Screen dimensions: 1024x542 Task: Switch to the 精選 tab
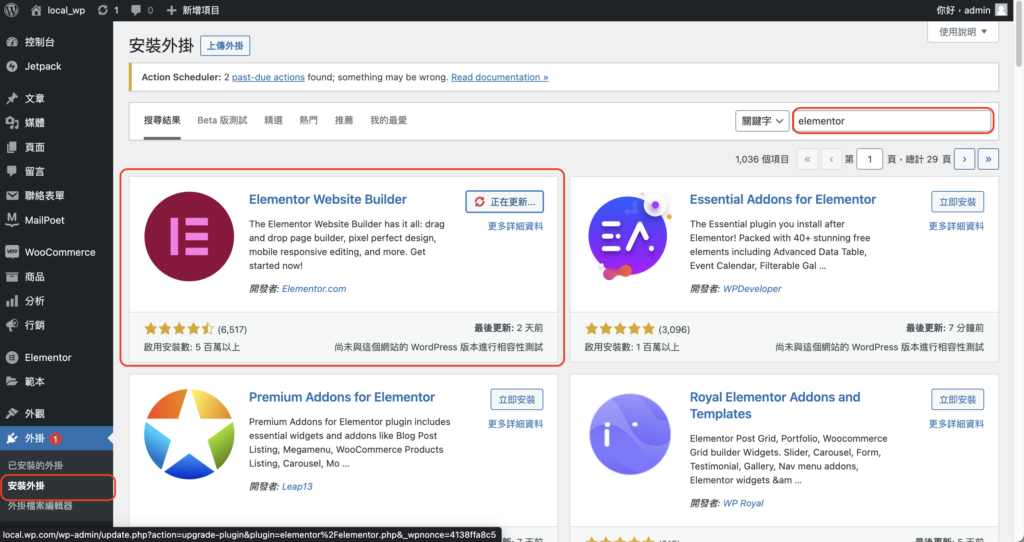coord(274,120)
